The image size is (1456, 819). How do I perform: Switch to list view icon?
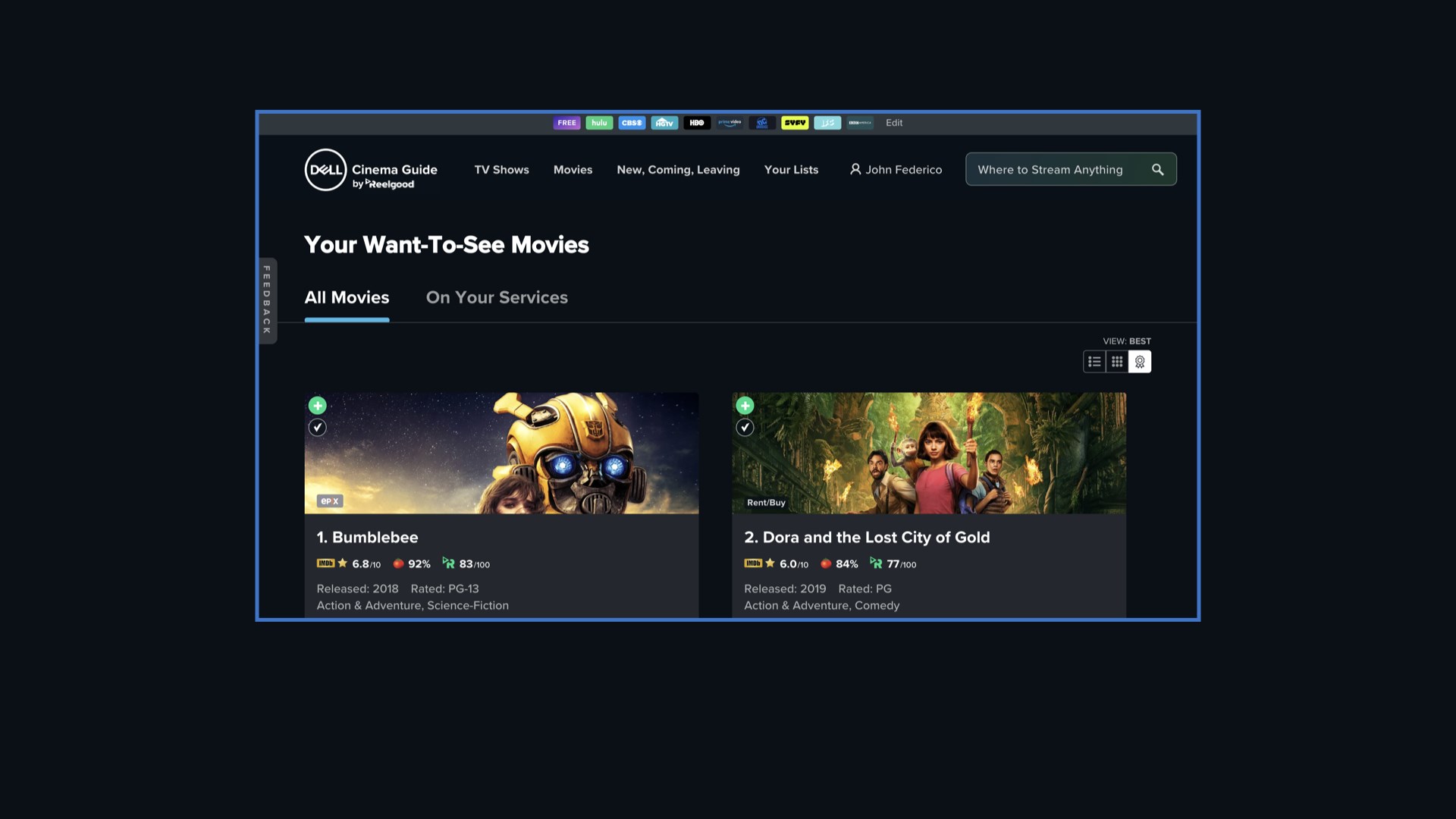click(1094, 362)
